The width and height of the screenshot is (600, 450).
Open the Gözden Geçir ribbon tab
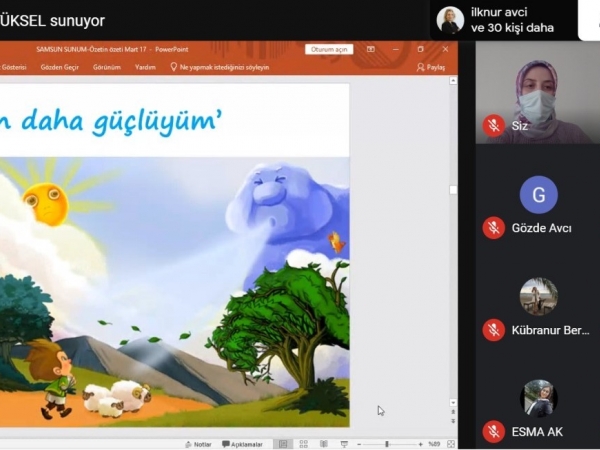pyautogui.click(x=60, y=67)
